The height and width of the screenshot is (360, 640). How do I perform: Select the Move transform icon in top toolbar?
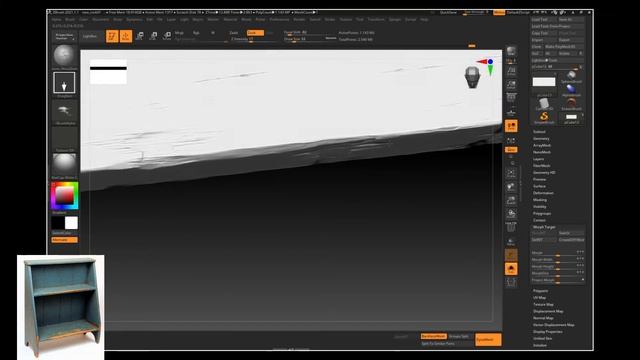(140, 36)
